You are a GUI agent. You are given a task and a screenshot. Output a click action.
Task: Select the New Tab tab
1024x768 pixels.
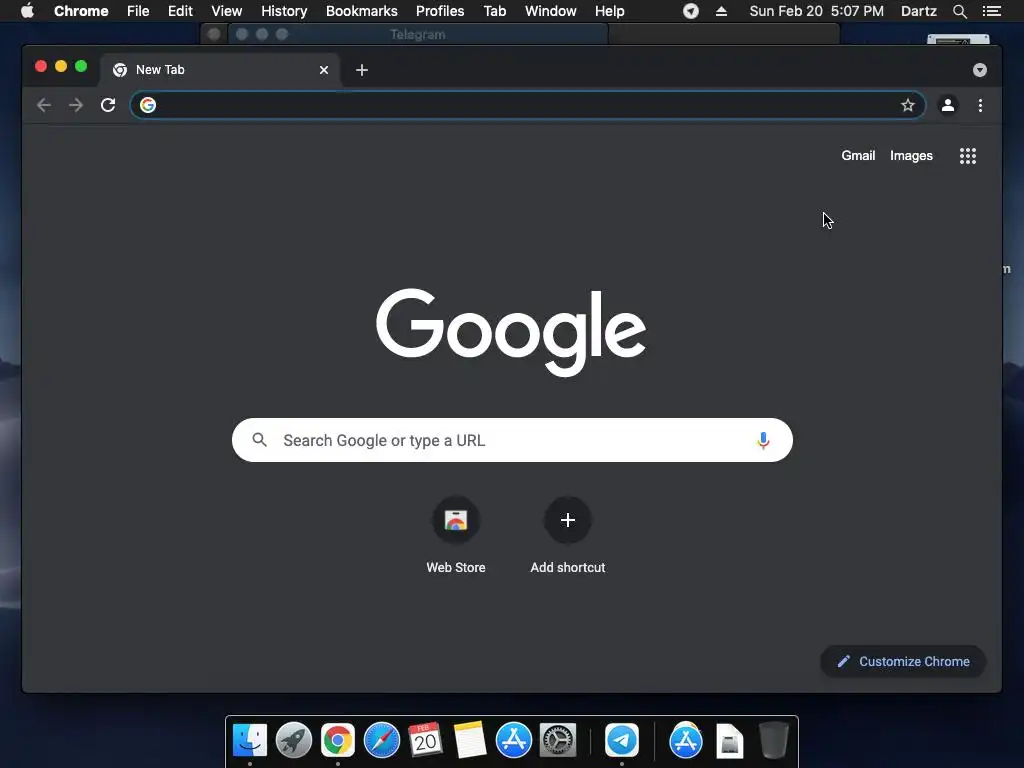219,70
